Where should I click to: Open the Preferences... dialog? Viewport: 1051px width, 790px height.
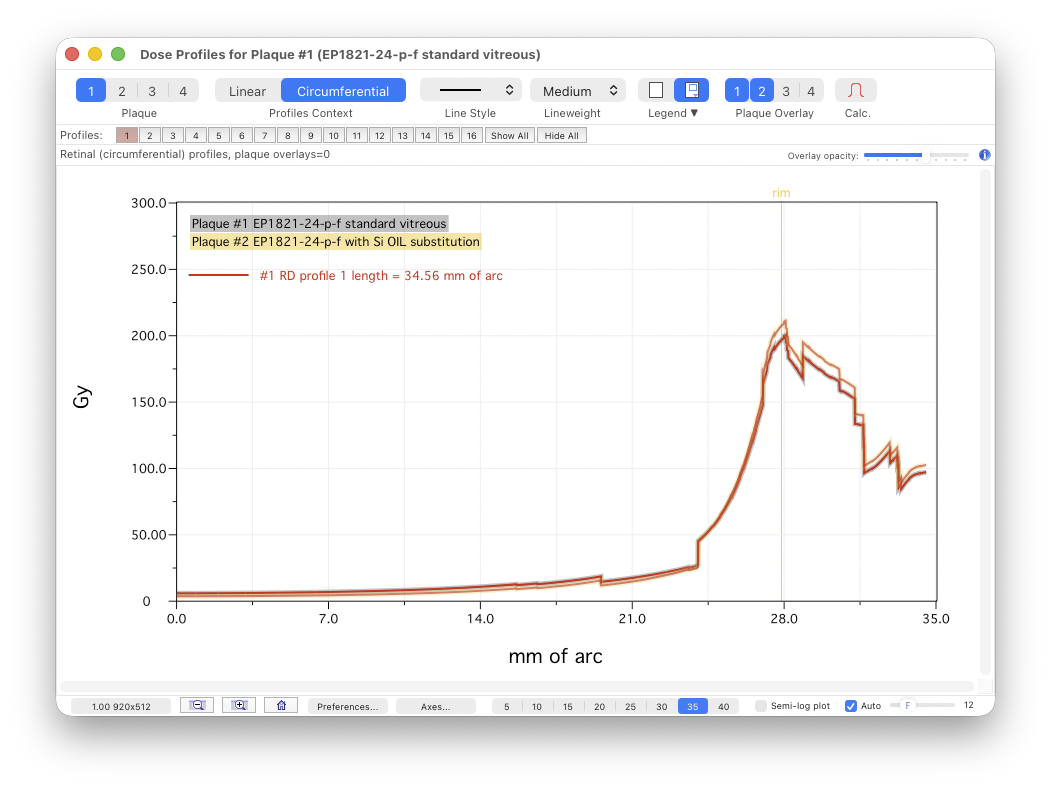(347, 706)
